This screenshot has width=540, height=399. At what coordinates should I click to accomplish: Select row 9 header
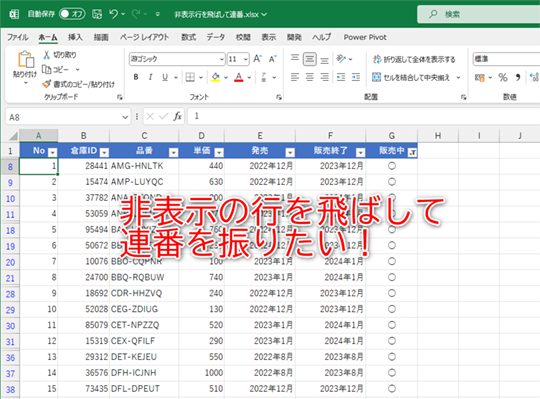(10, 182)
